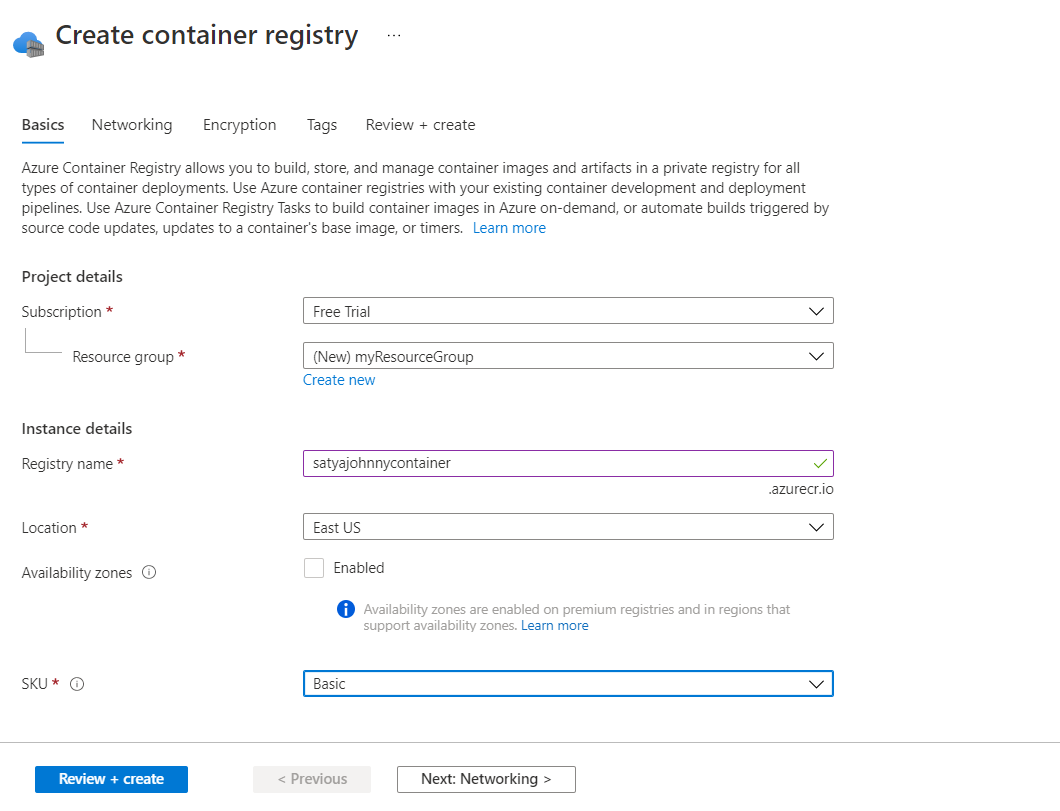Click the blue availability zones notice icon
Viewport: 1060px width, 811px height.
point(346,609)
